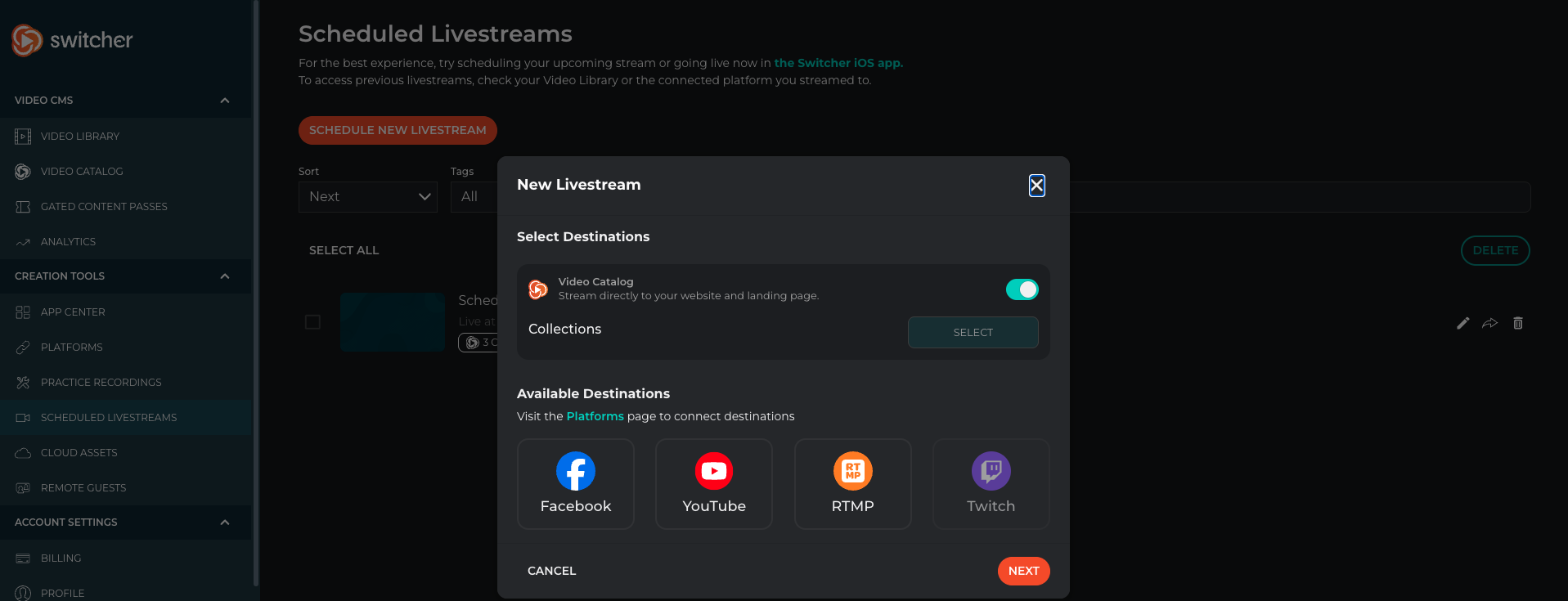Go to Analytics menu item
The image size is (1568, 601).
[126, 242]
